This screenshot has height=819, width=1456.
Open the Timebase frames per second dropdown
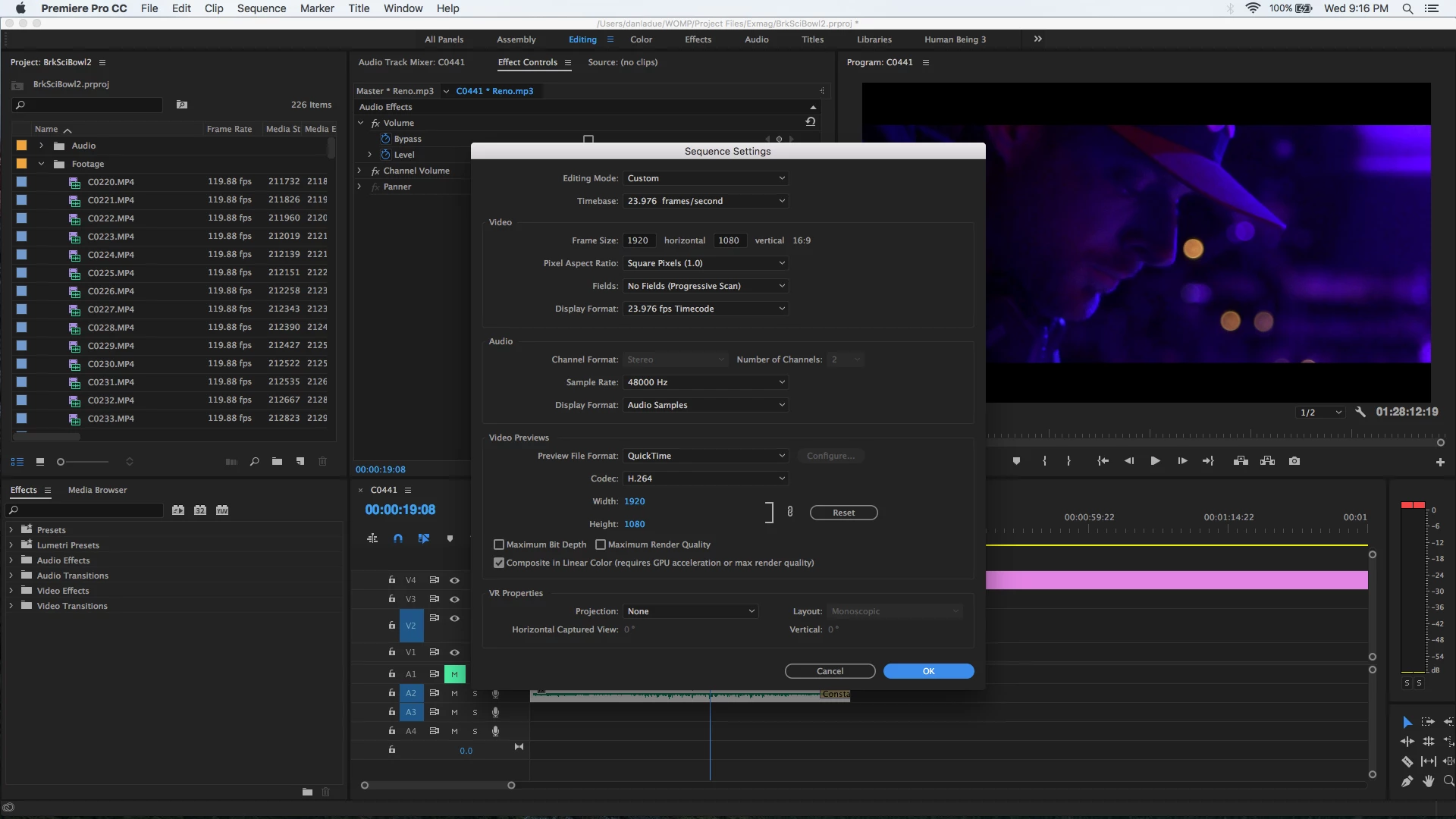(705, 201)
